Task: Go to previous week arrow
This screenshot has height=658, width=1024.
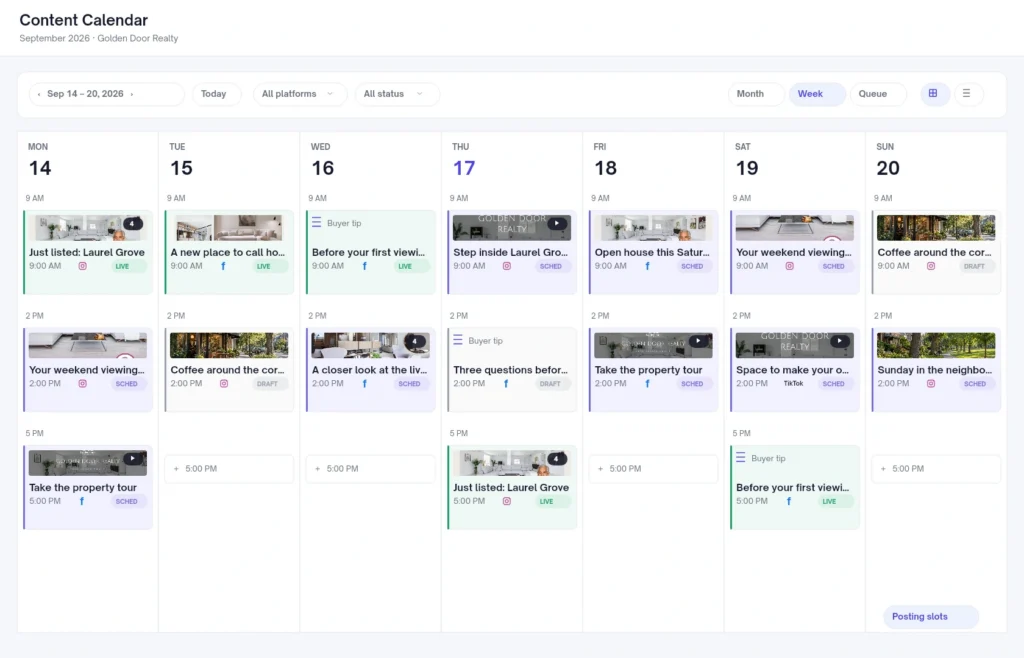Action: [39, 94]
